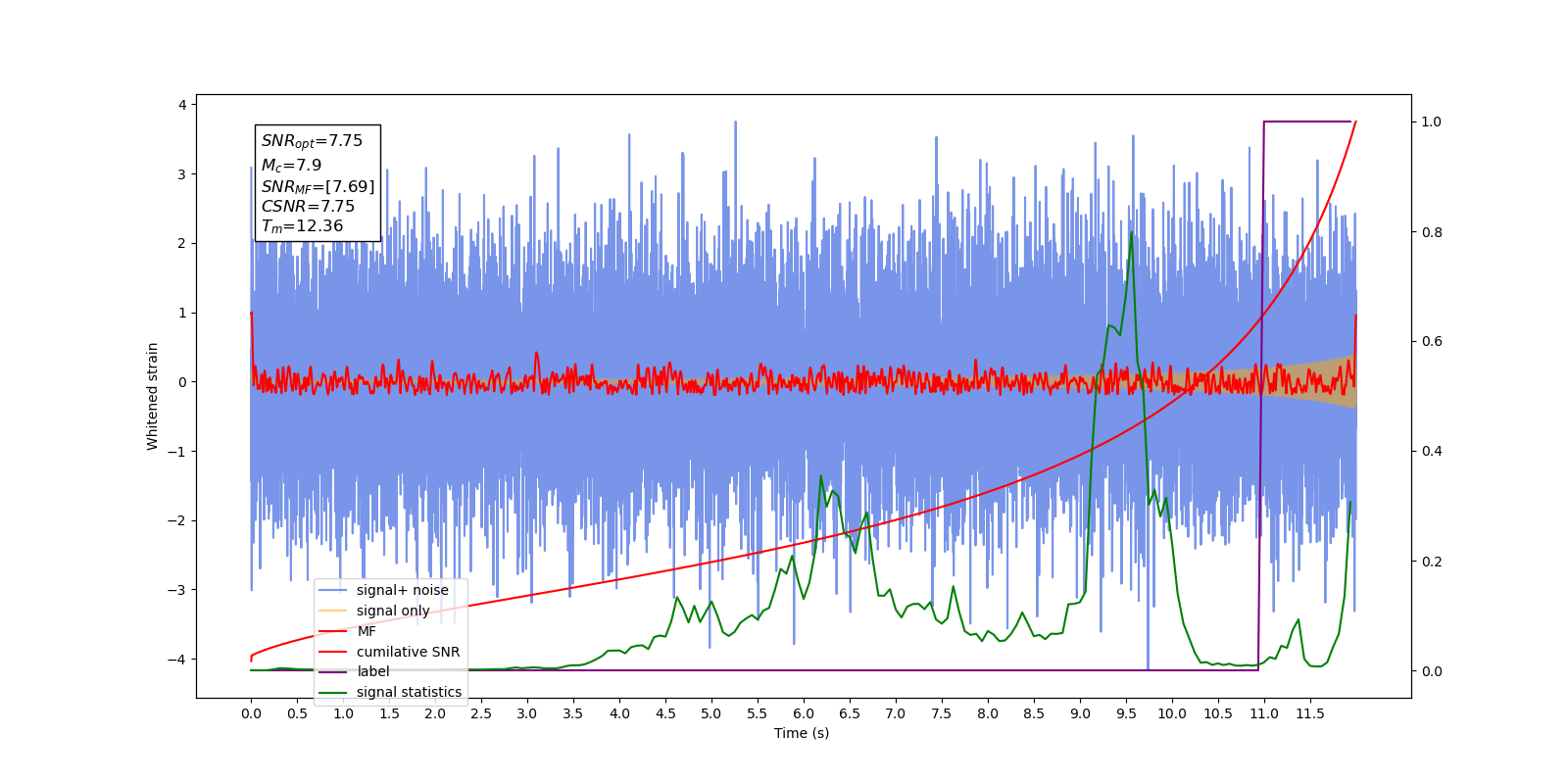Viewport: 1568px width, 784px height.
Task: Click the 10.0 tick on time axis
Action: (x=1172, y=713)
